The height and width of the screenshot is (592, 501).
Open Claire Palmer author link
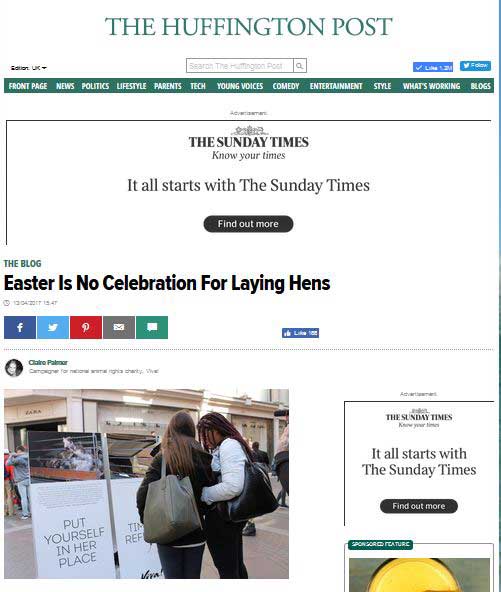[48, 362]
